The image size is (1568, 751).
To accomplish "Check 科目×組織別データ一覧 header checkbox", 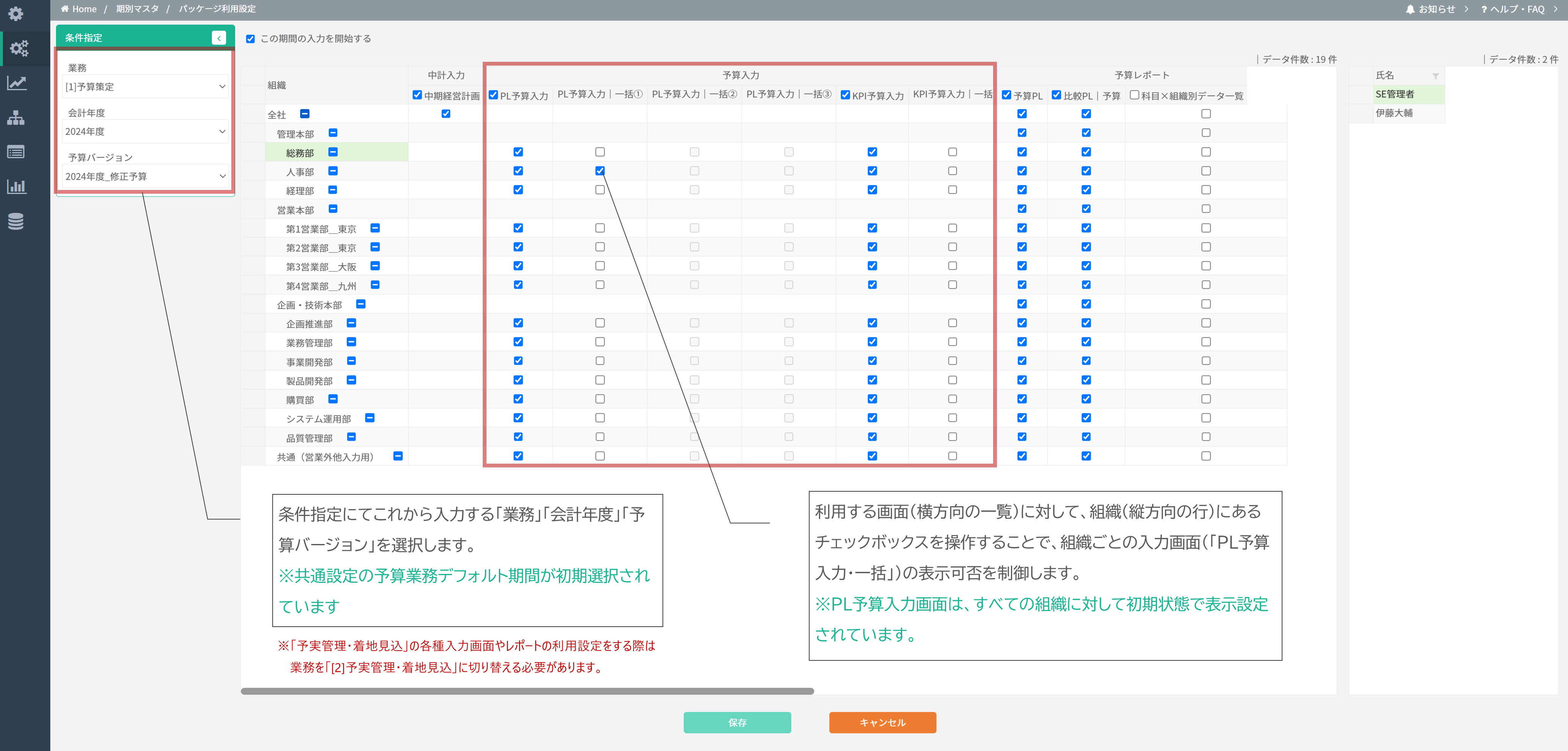I will [x=1134, y=95].
